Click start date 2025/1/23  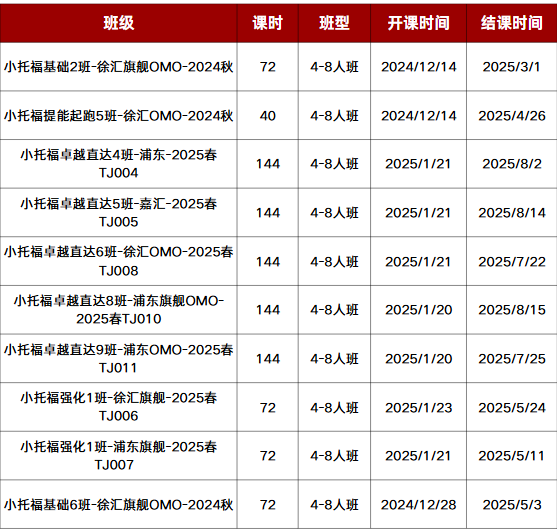(x=418, y=408)
